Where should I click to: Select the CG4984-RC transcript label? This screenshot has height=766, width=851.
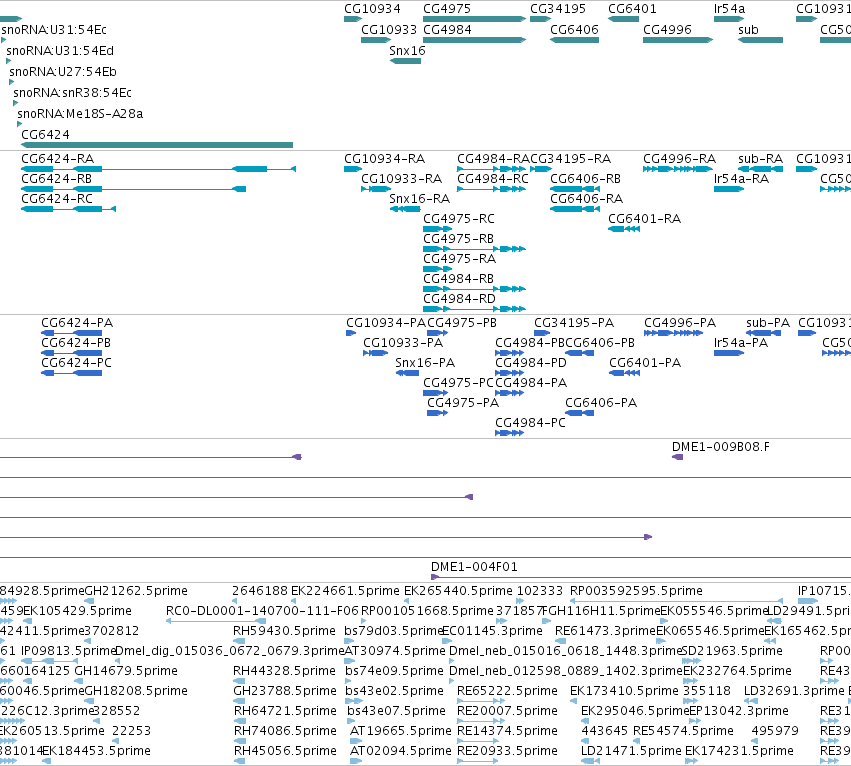[x=493, y=179]
